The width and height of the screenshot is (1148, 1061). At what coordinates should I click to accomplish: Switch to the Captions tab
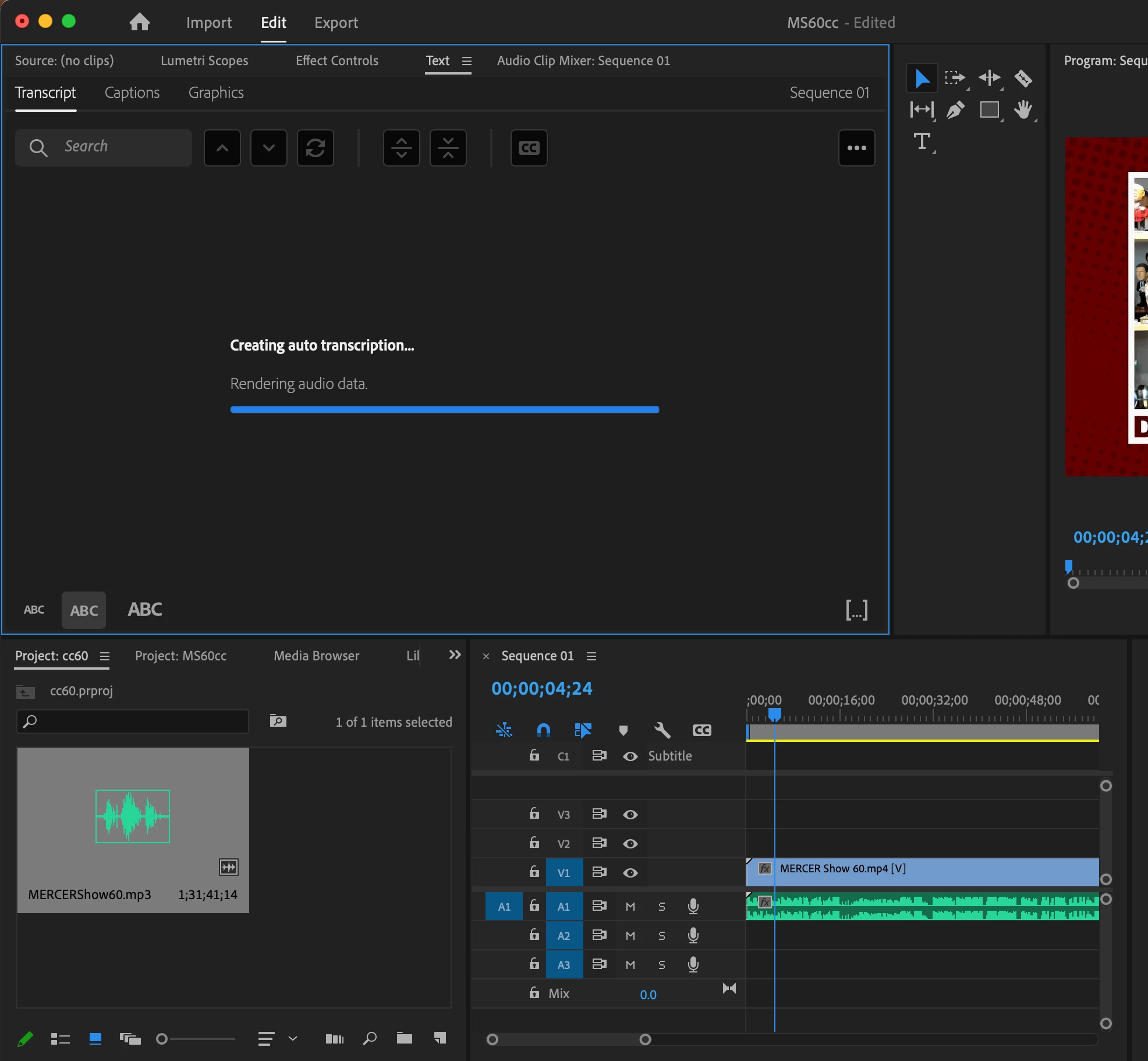(132, 93)
